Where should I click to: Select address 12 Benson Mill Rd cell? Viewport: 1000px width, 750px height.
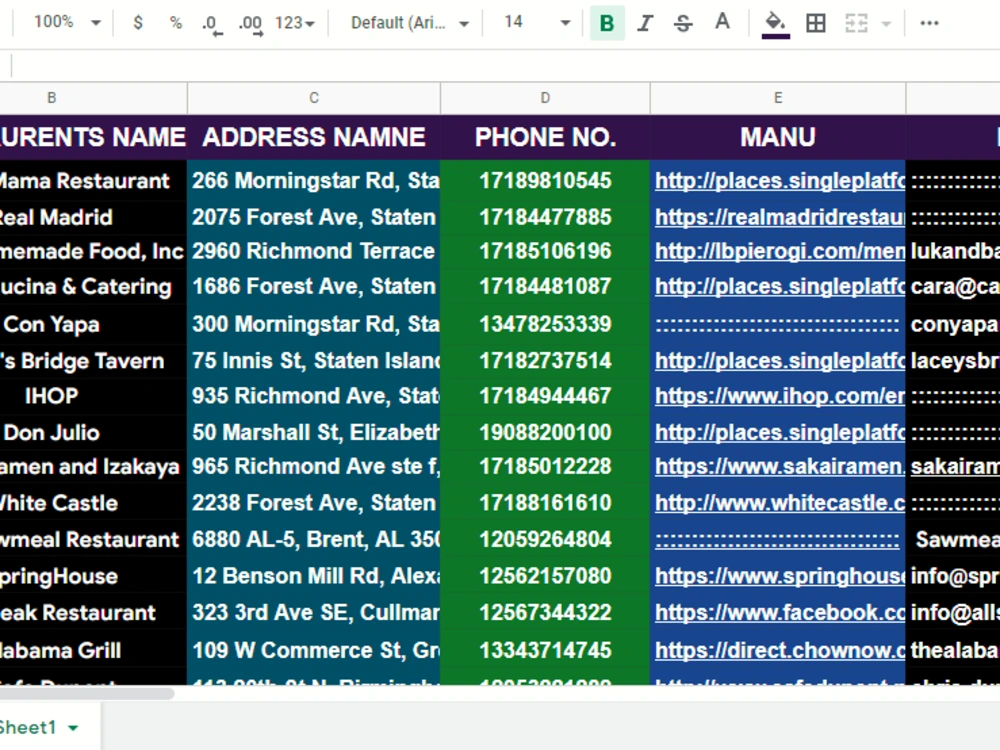(314, 577)
